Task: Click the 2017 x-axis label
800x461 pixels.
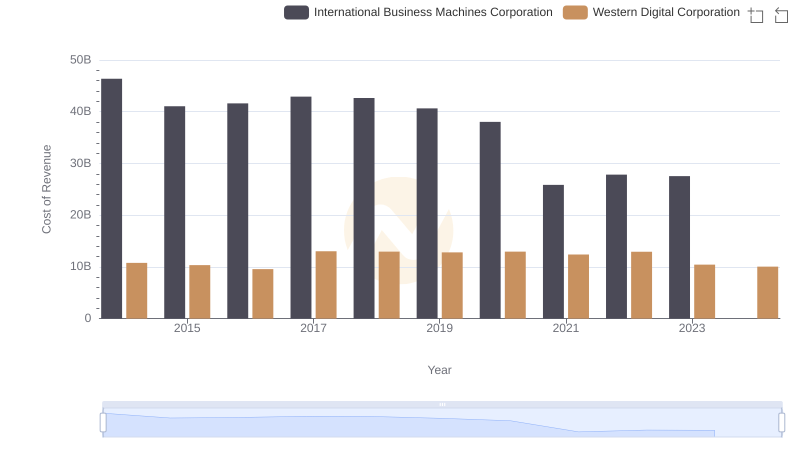Action: (x=313, y=328)
